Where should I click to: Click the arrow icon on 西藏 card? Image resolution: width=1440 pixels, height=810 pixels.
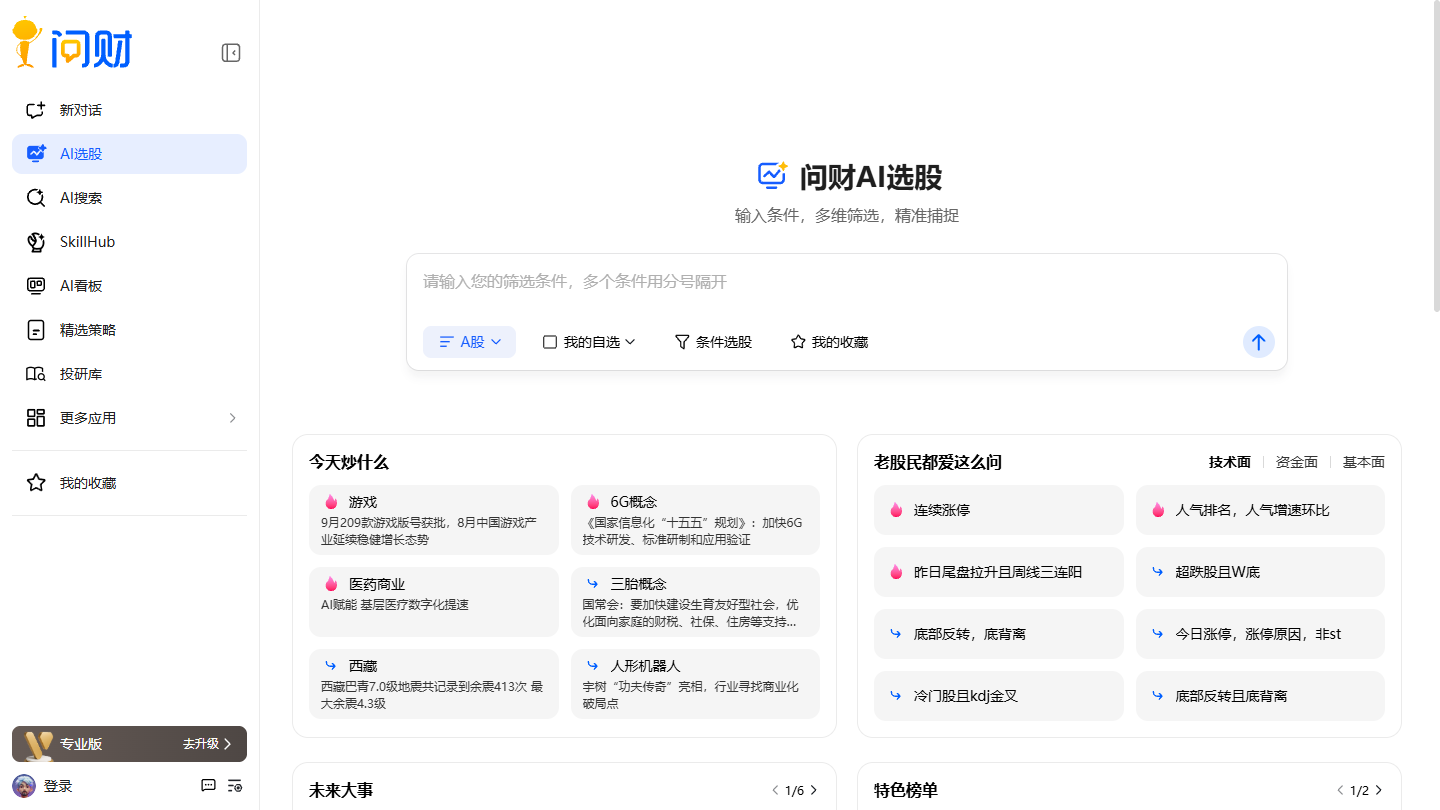[331, 666]
